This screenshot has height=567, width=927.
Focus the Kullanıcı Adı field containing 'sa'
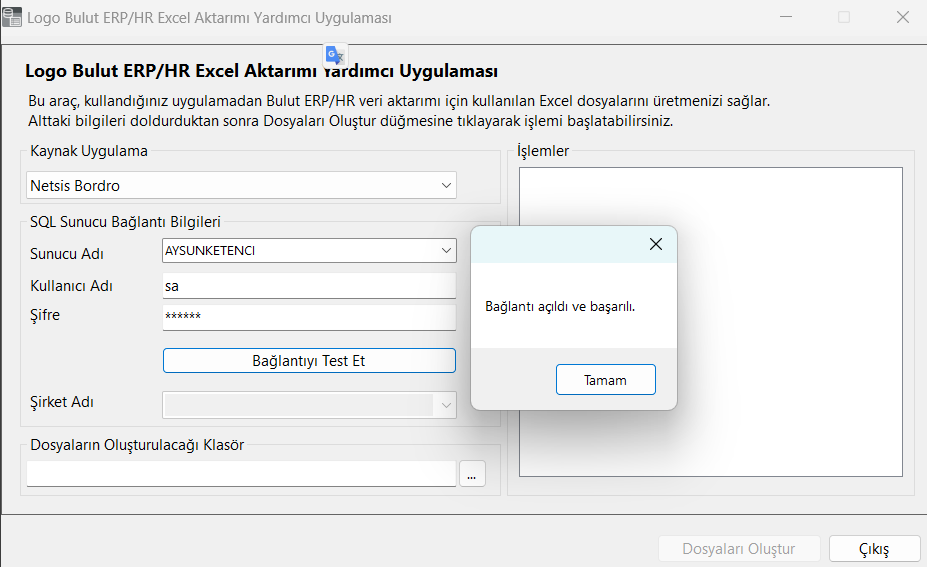308,286
